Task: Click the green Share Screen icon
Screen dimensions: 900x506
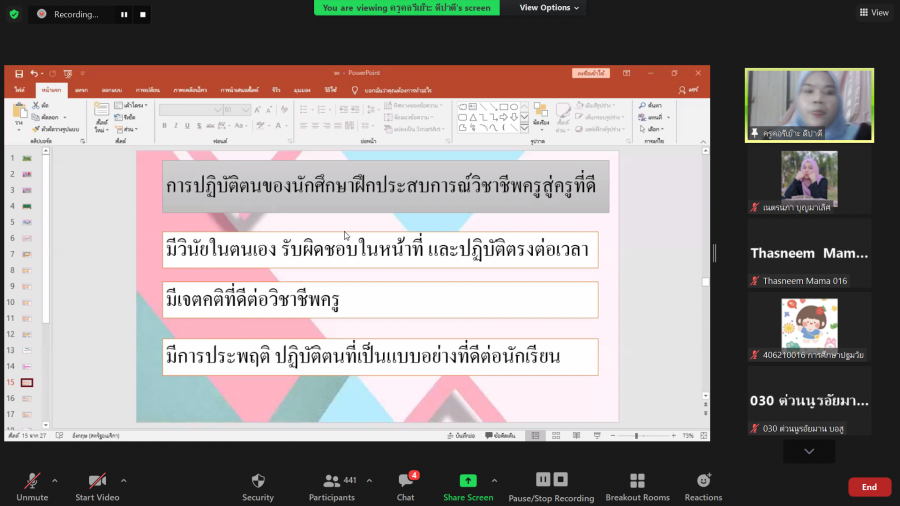Action: 468,481
